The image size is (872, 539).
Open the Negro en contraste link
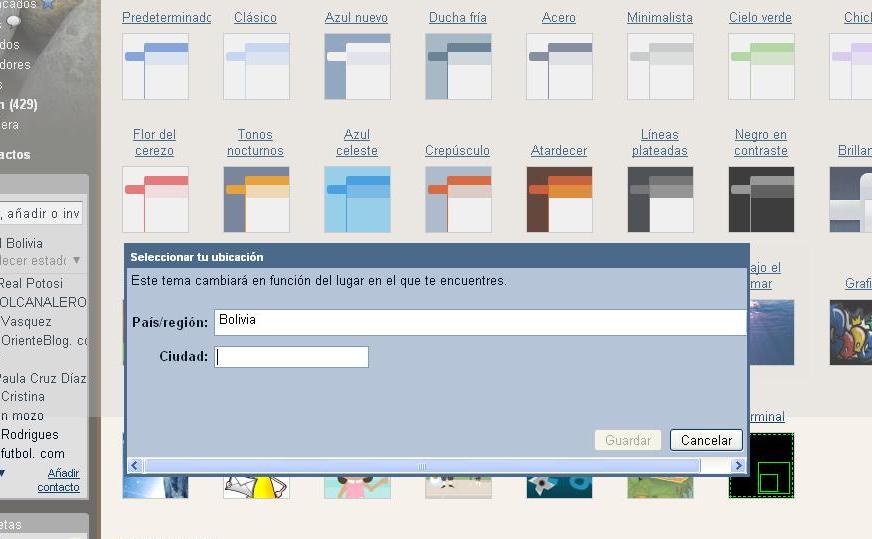click(x=761, y=142)
